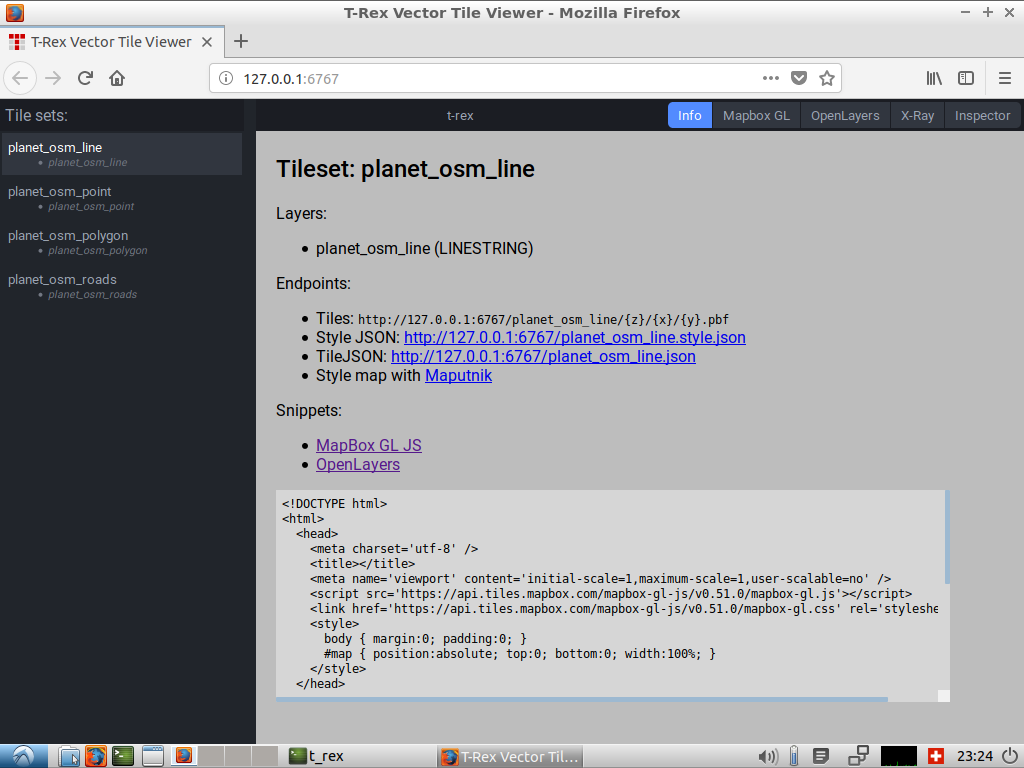
Task: Launch file manager from taskbar
Action: (69, 756)
